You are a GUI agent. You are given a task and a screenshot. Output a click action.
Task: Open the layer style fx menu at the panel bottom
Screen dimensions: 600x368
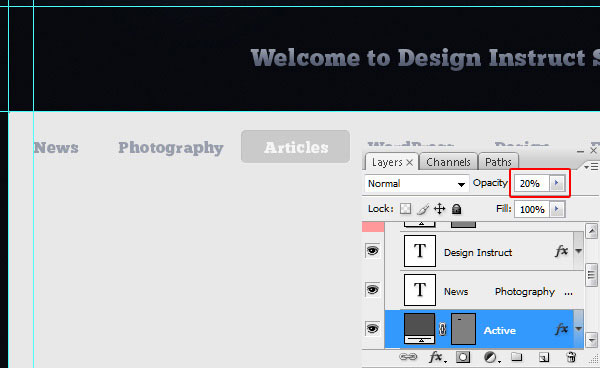(437, 357)
